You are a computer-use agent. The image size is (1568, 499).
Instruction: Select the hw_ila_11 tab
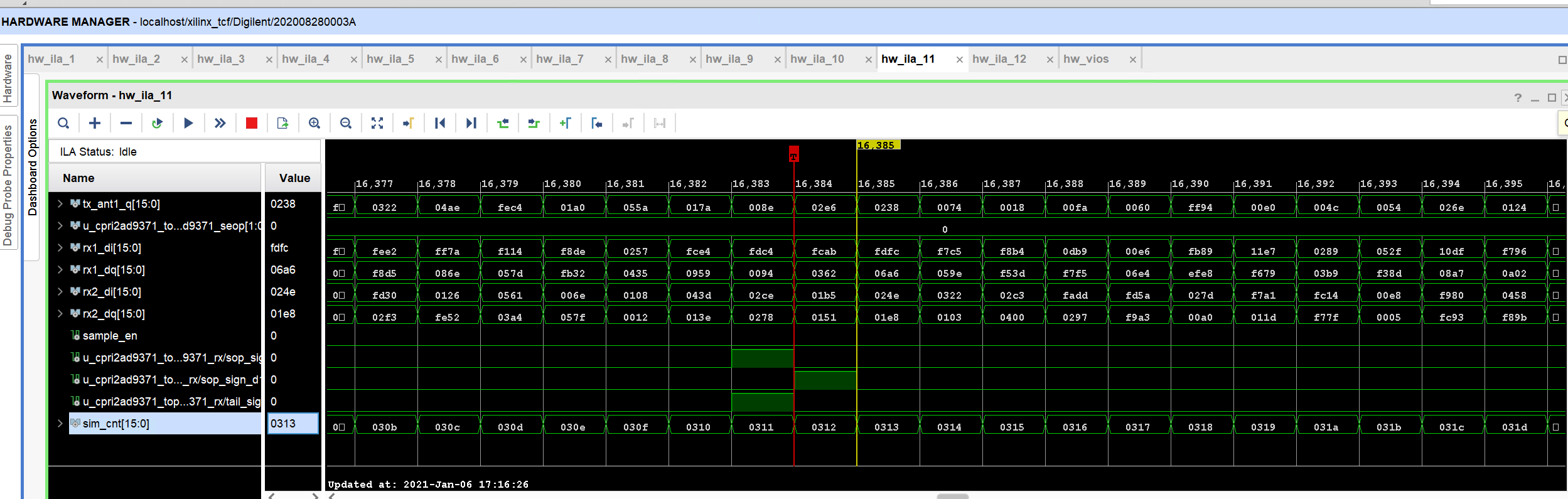908,59
